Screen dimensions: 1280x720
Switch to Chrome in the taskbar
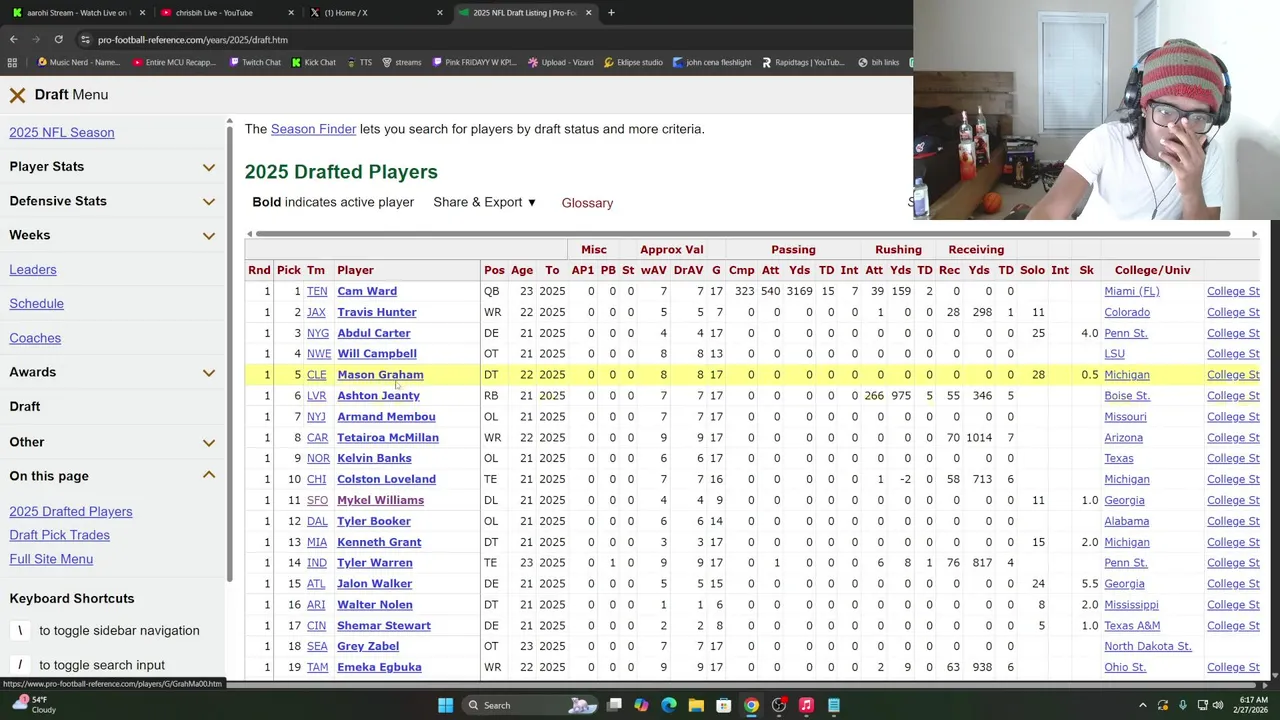[x=751, y=705]
